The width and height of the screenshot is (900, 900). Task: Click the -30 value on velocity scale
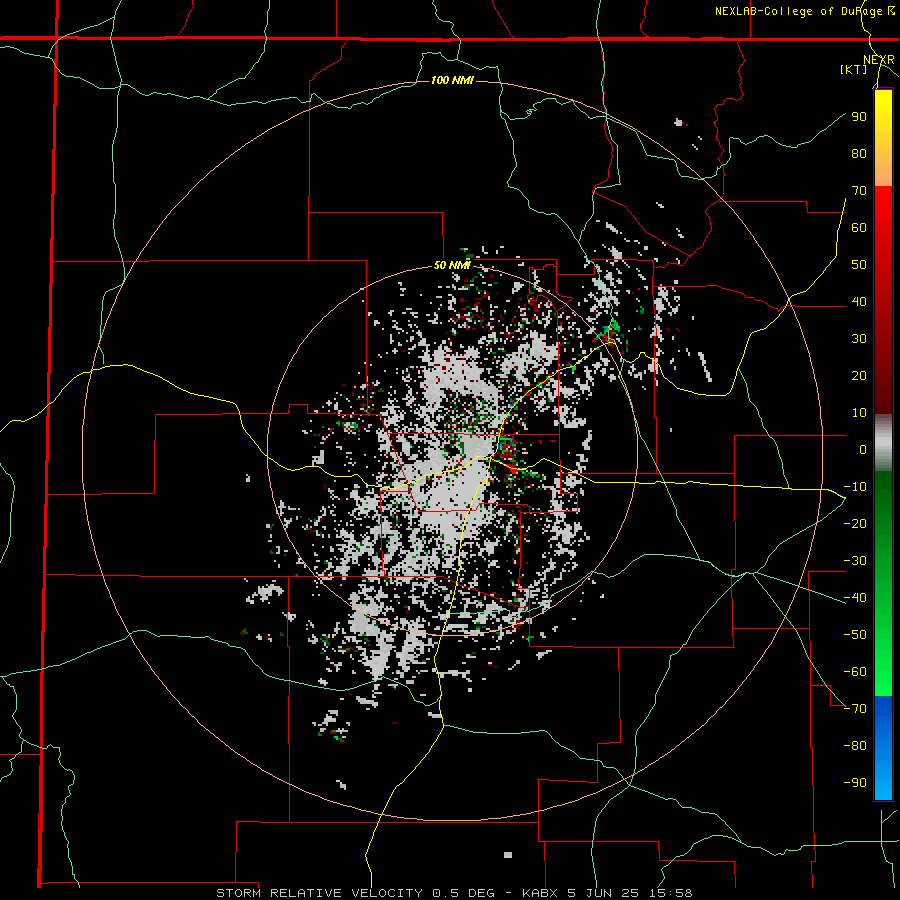point(855,561)
